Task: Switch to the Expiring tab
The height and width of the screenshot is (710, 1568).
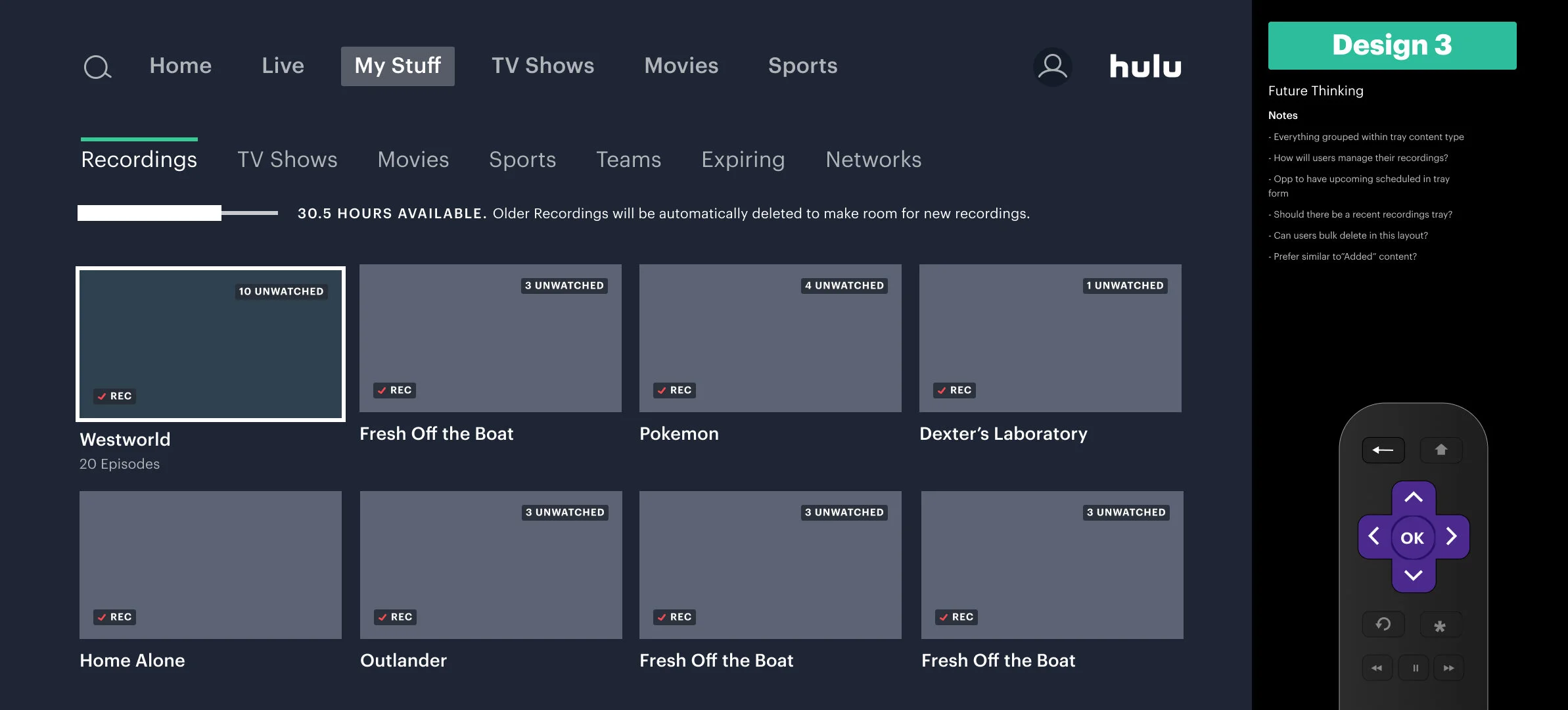Action: [743, 160]
